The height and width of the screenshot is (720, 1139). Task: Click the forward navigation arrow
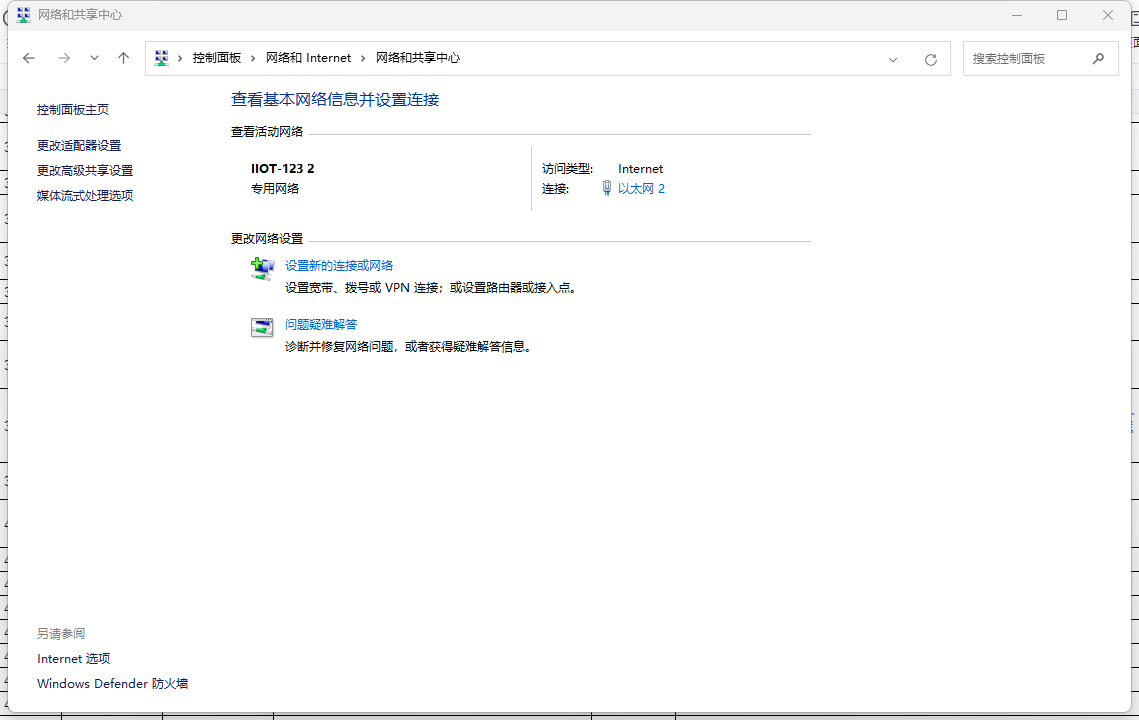tap(64, 58)
